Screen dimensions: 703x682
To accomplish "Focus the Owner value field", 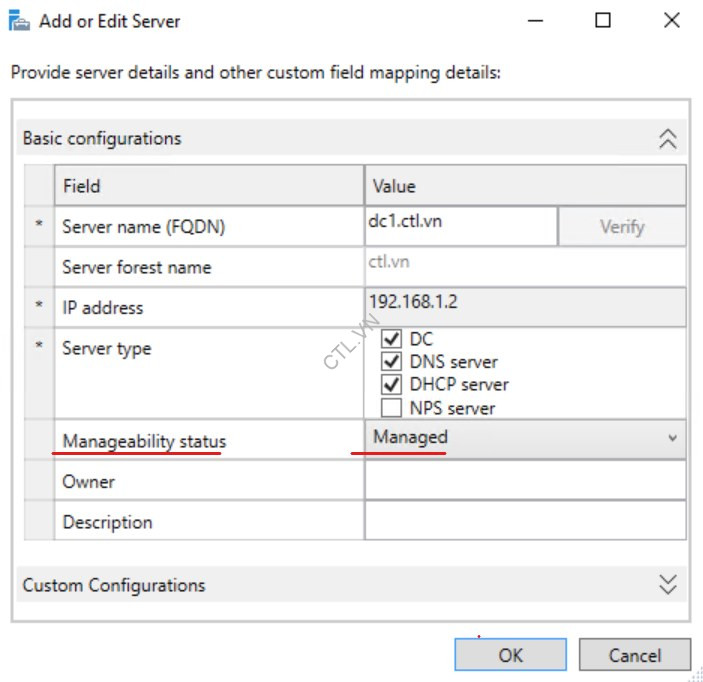I will coord(524,481).
